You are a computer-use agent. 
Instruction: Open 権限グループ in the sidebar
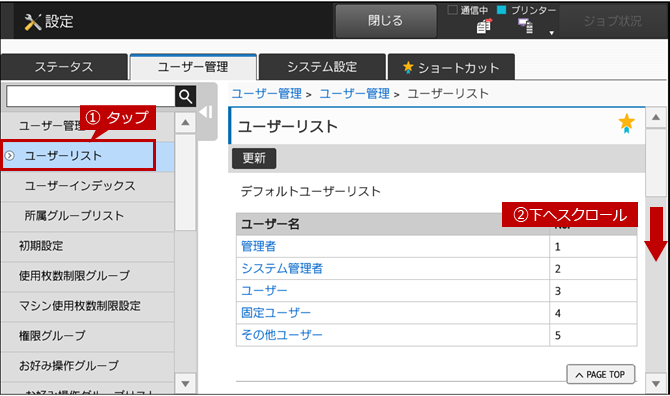click(x=87, y=336)
